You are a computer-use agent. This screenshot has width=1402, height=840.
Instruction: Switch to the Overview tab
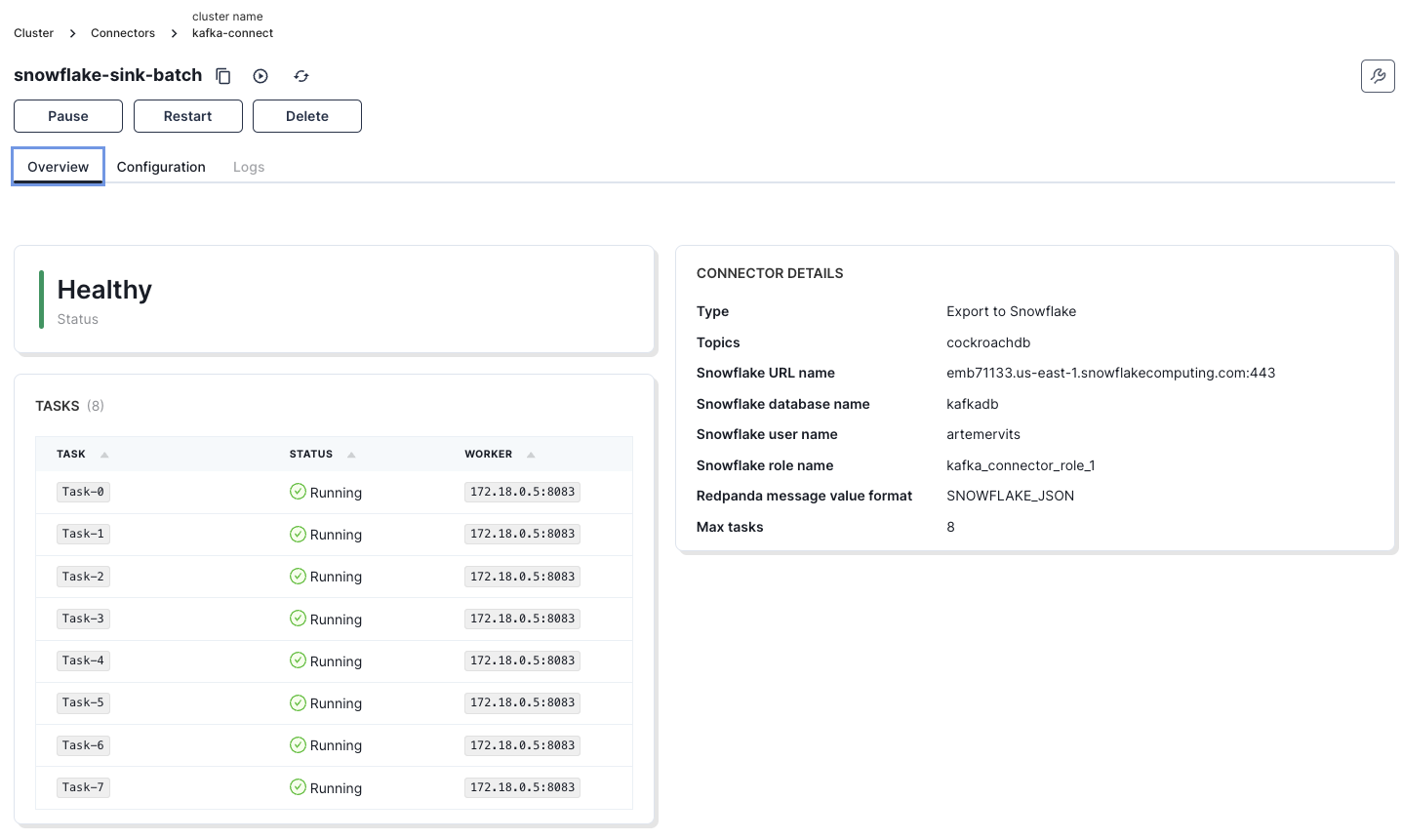pyautogui.click(x=58, y=167)
